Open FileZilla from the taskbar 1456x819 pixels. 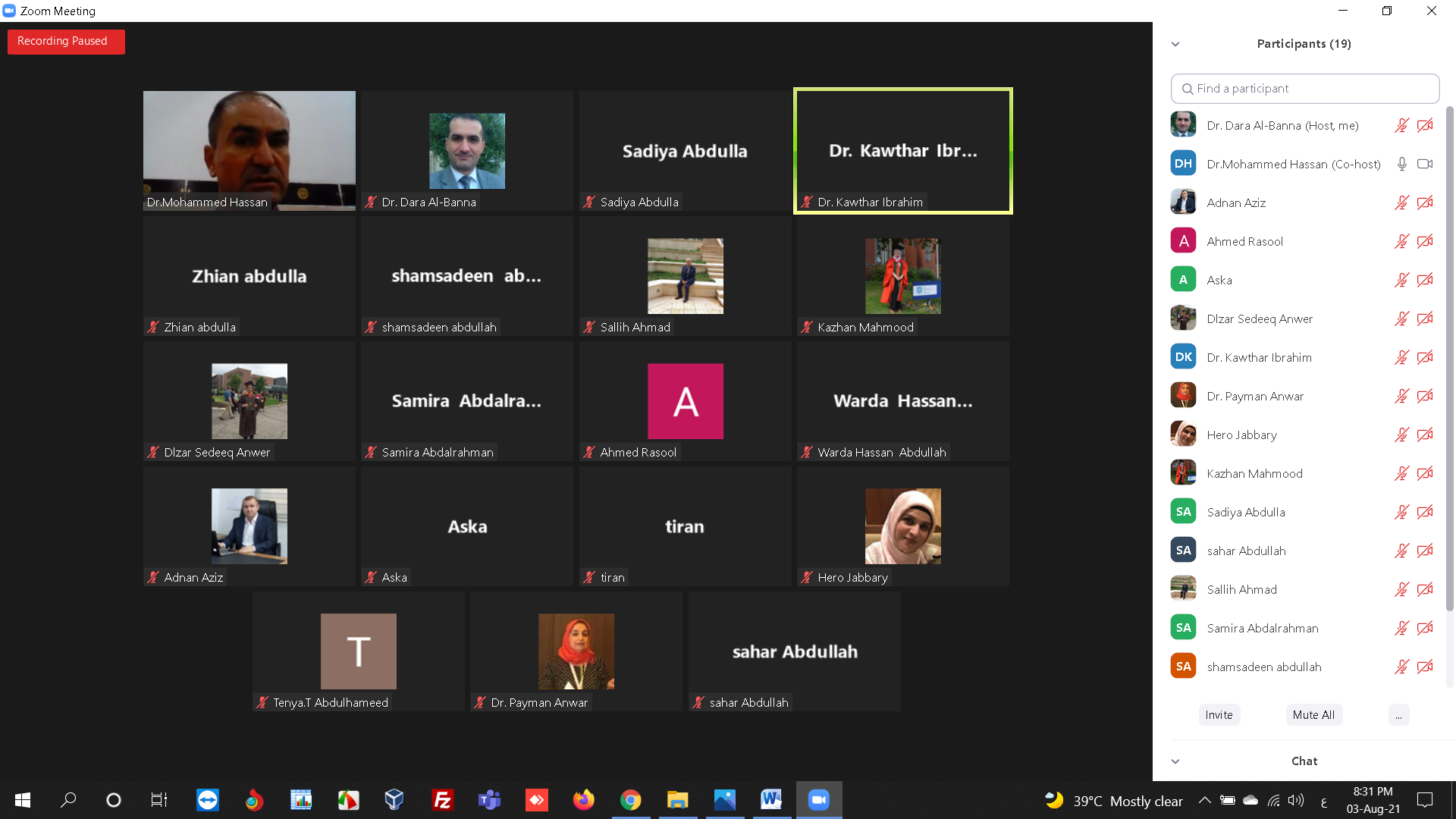click(442, 800)
